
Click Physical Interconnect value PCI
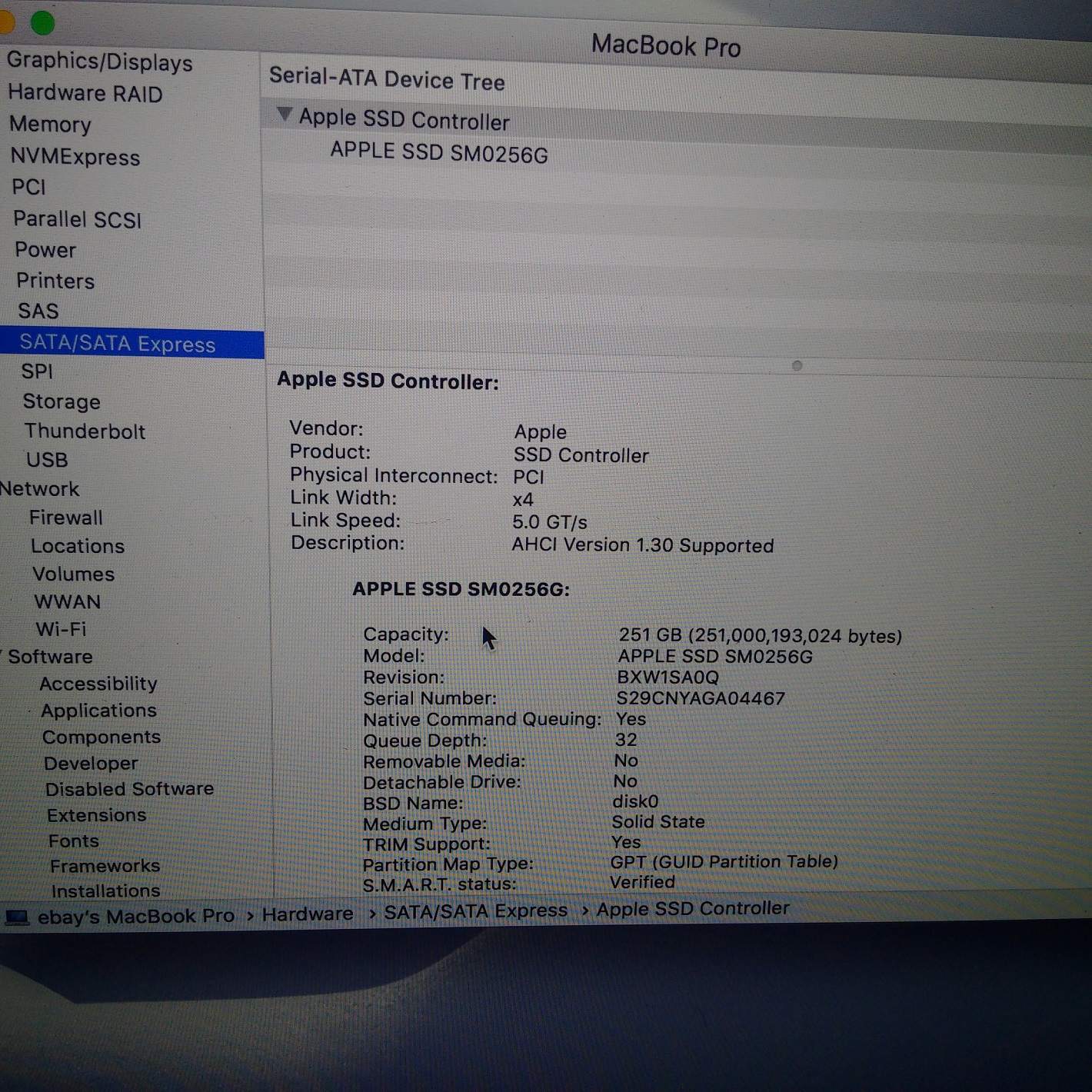point(528,477)
